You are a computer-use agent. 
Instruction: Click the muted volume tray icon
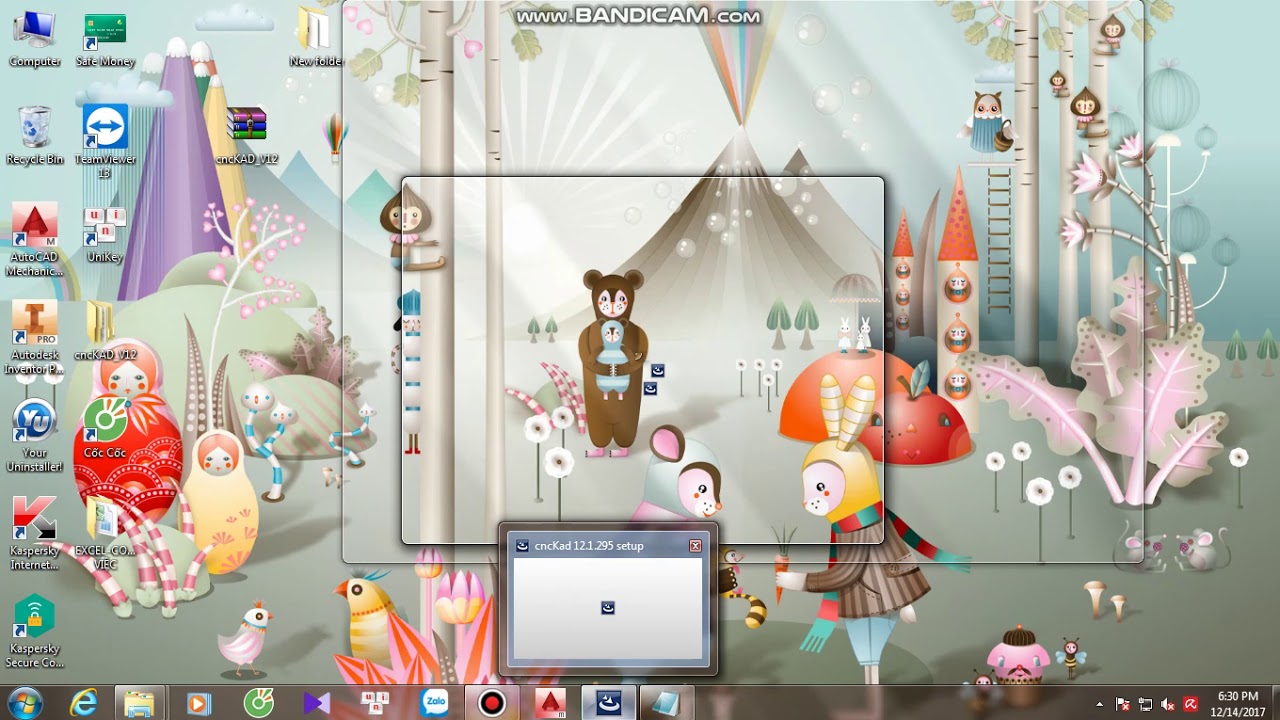1168,704
